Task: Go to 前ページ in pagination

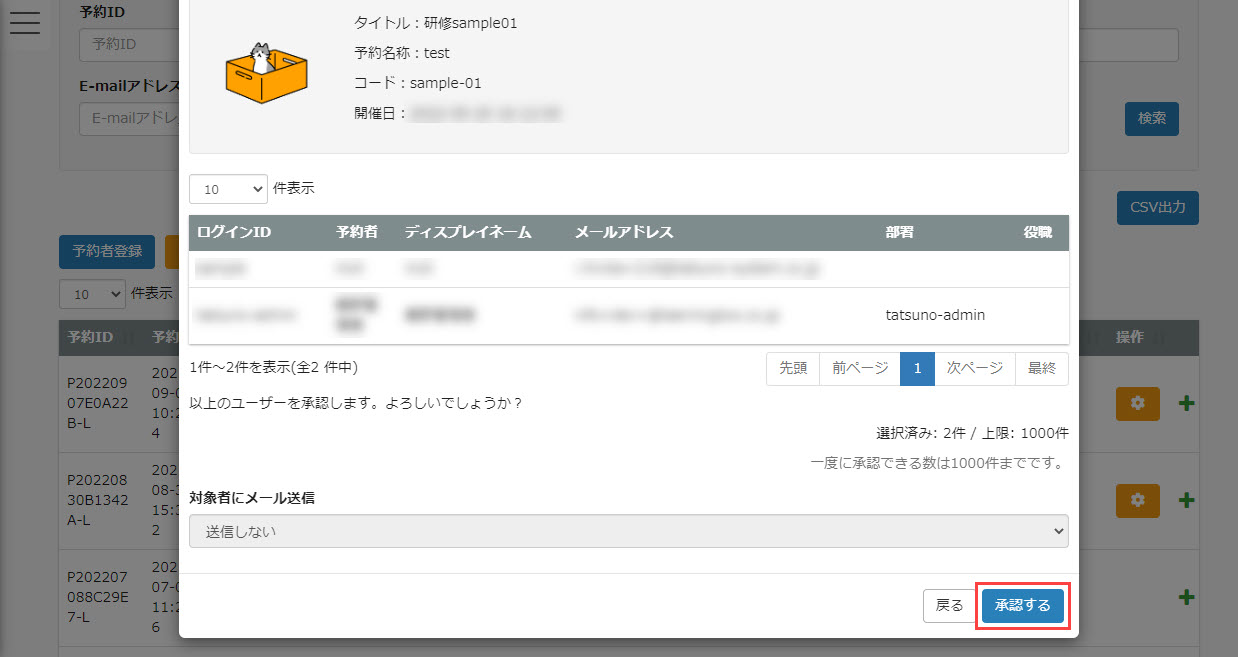Action: pyautogui.click(x=859, y=368)
